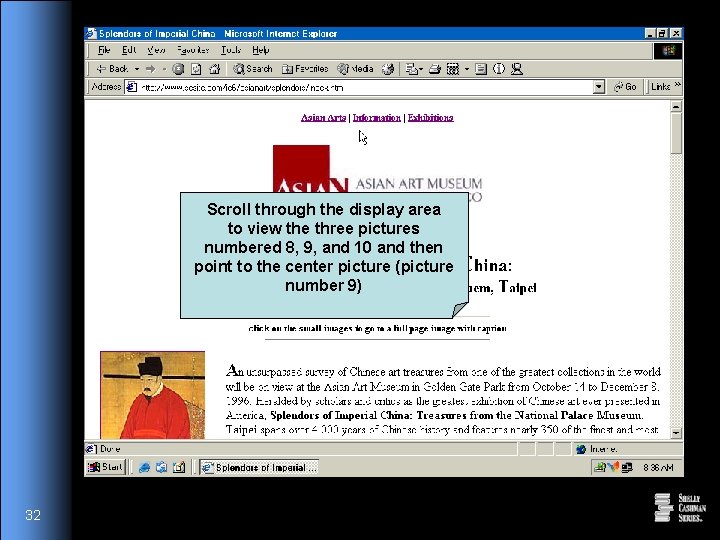Viewport: 720px width, 540px height.
Task: Click the middle system tray icon
Action: [613, 467]
